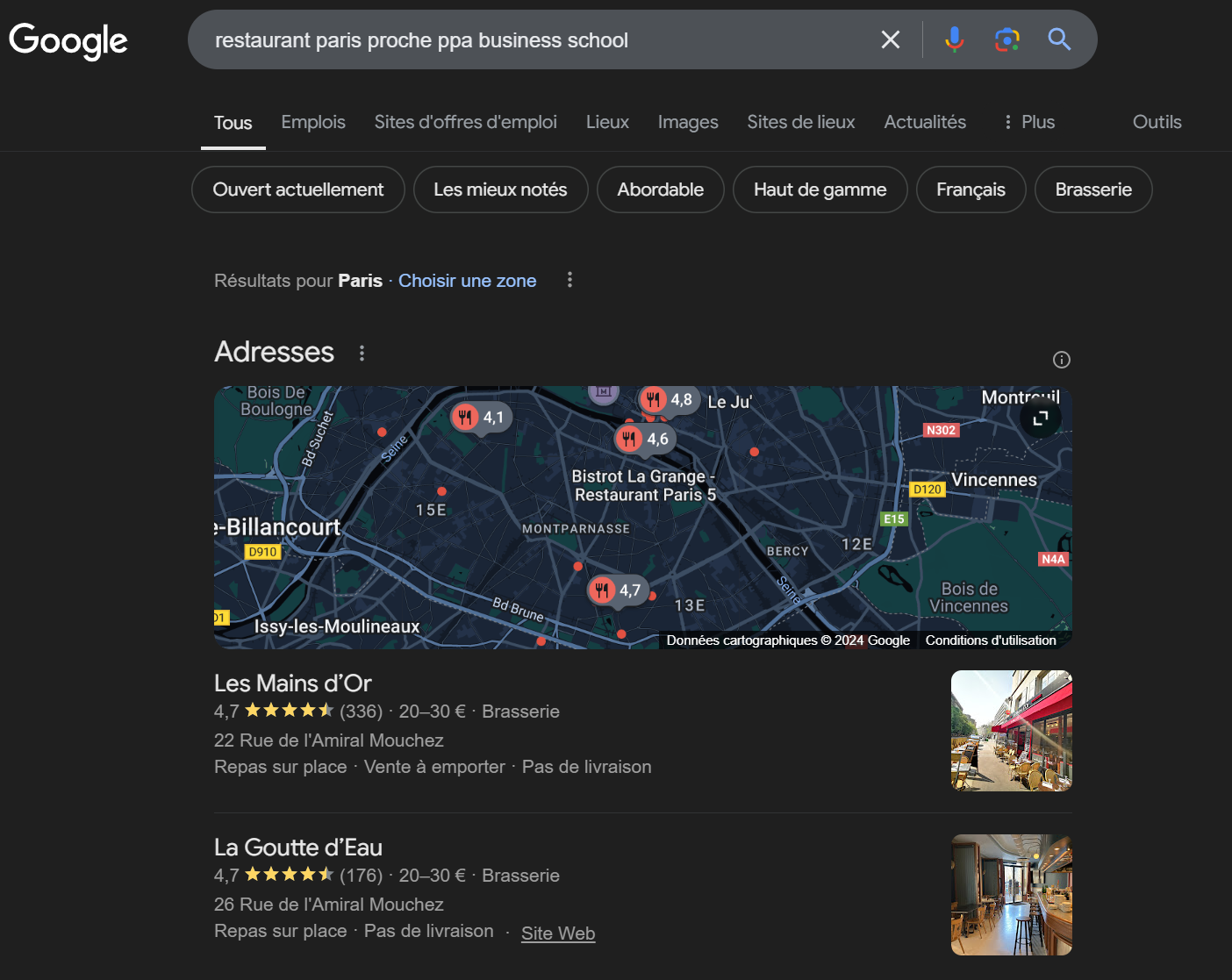
Task: Open the Outils options
Action: pos(1157,122)
